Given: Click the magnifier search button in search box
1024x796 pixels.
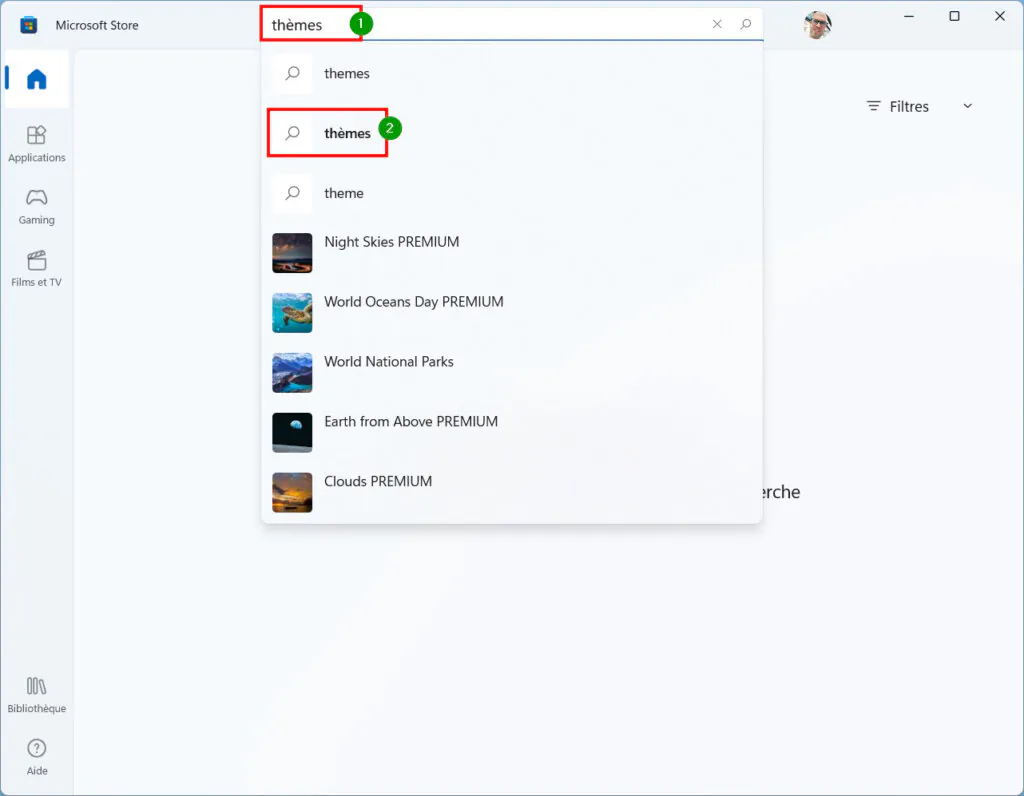Looking at the screenshot, I should 746,24.
